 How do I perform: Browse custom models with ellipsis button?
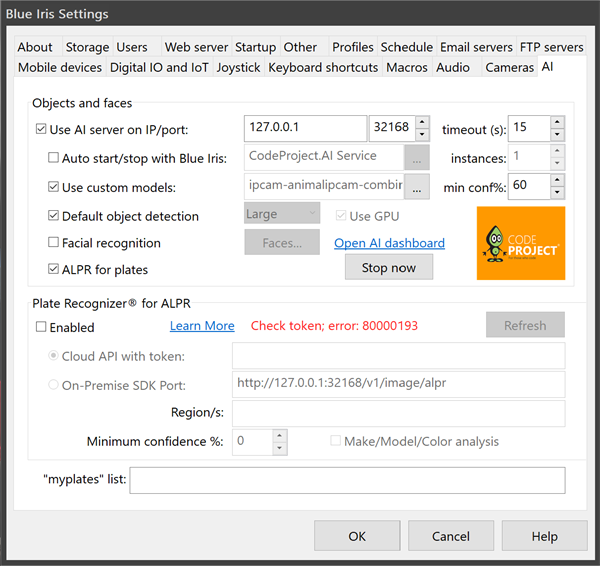coord(417,187)
